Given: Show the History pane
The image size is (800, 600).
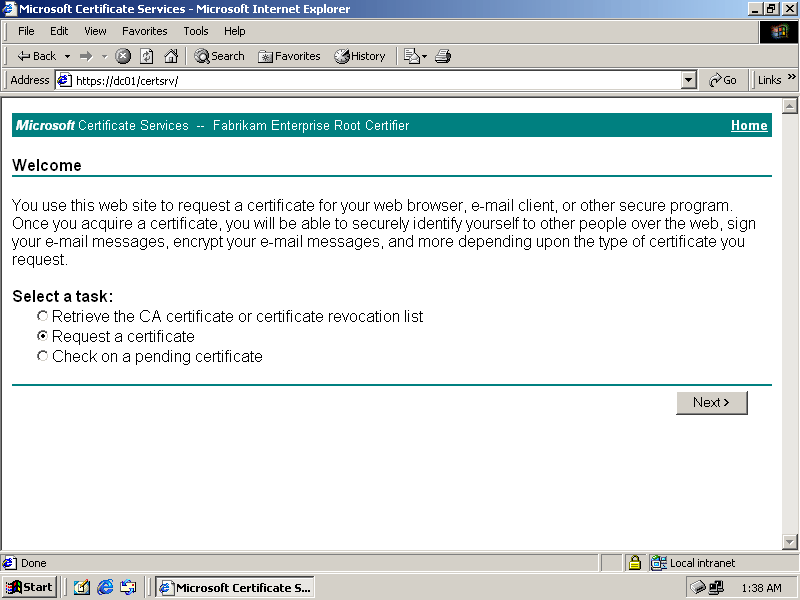Looking at the screenshot, I should pyautogui.click(x=360, y=56).
